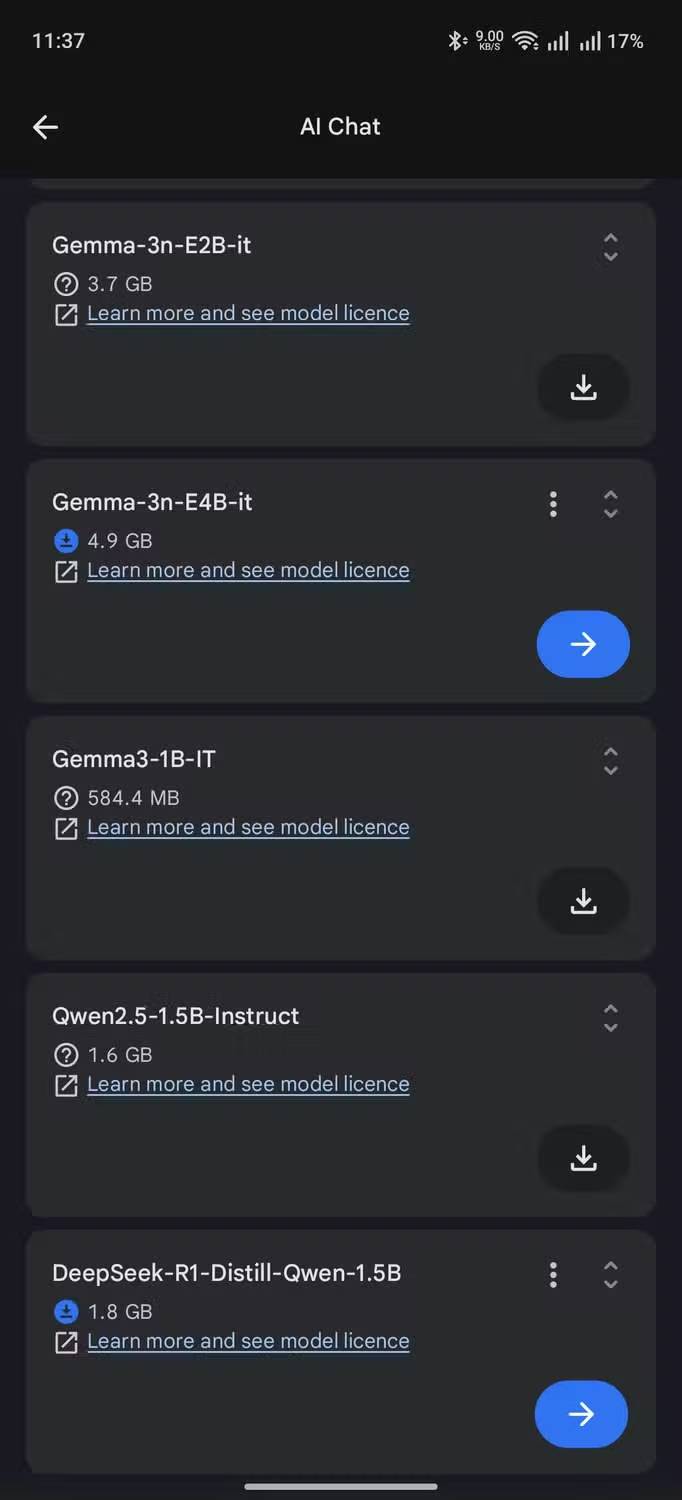
Task: Open licence link for Gemma-3n-E2B-it
Action: coord(248,313)
